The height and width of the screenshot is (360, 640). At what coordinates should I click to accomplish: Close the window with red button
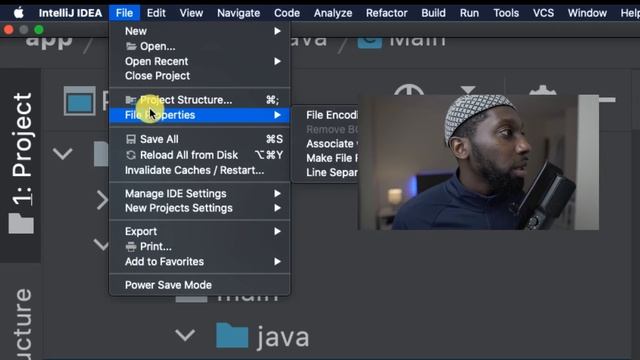point(9,29)
